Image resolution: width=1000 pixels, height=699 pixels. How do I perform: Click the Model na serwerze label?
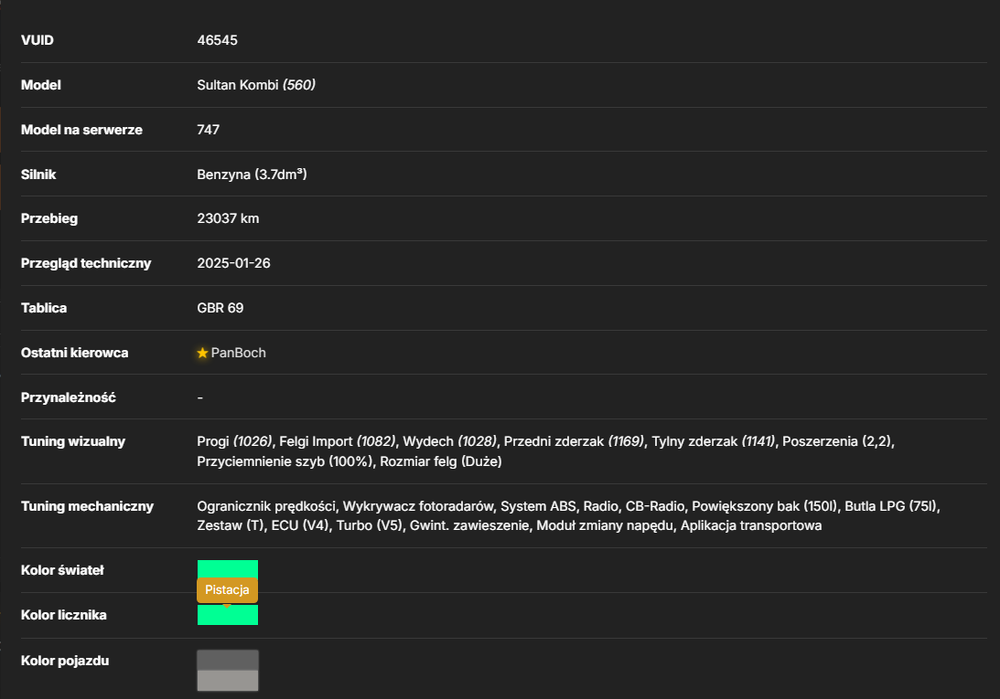pos(82,129)
